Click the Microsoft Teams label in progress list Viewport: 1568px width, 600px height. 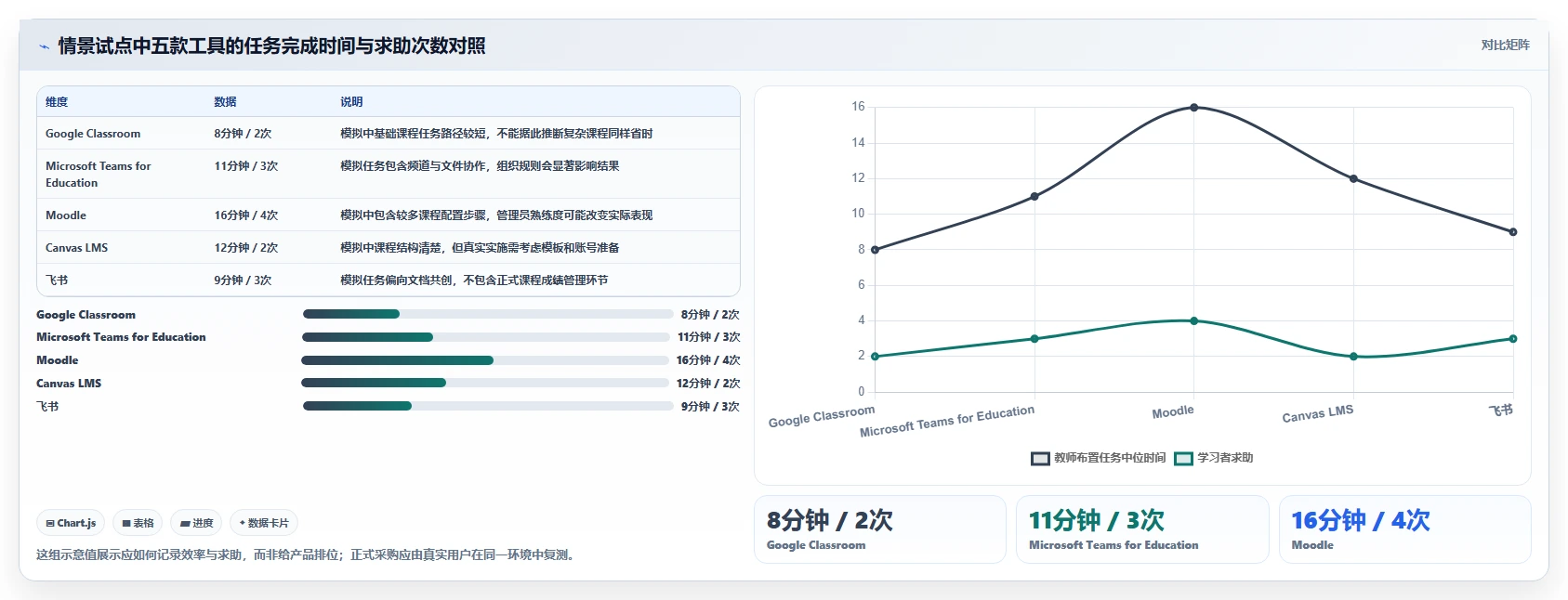point(121,337)
